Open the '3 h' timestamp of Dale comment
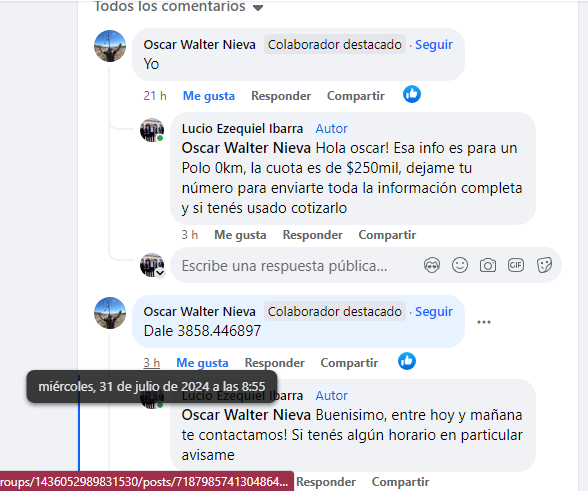This screenshot has width=588, height=491. 152,363
